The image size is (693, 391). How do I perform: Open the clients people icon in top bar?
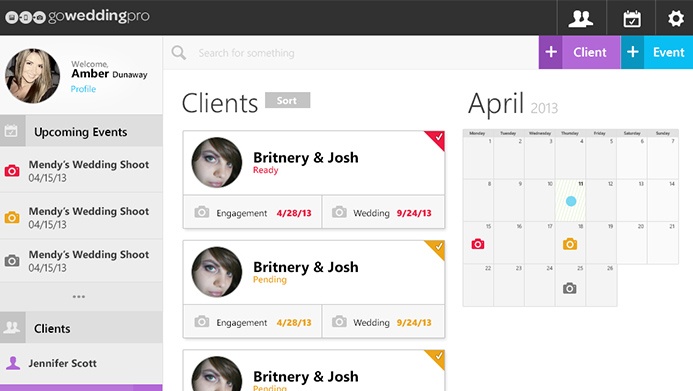(x=581, y=18)
